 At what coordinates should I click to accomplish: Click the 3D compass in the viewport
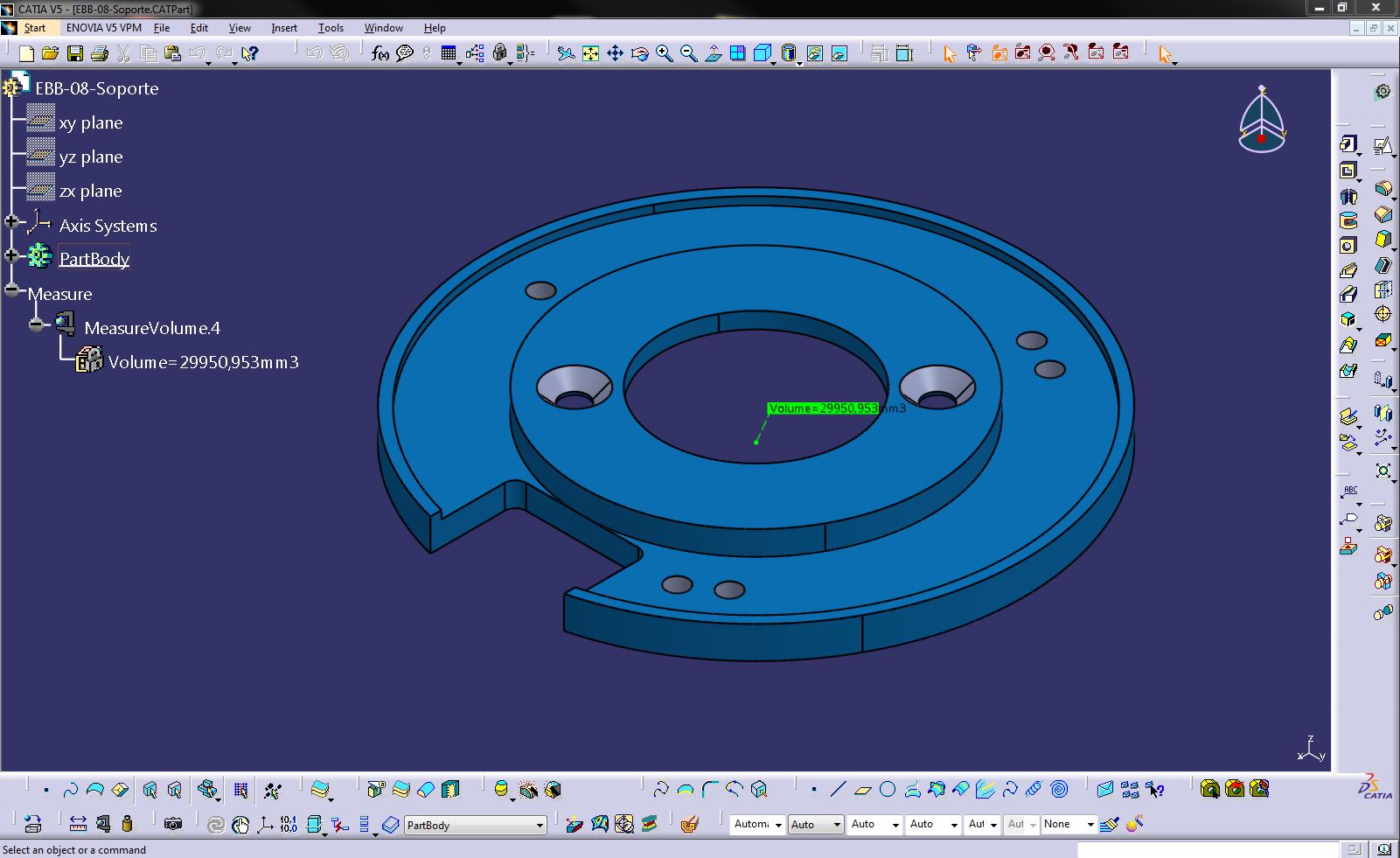click(x=1262, y=121)
